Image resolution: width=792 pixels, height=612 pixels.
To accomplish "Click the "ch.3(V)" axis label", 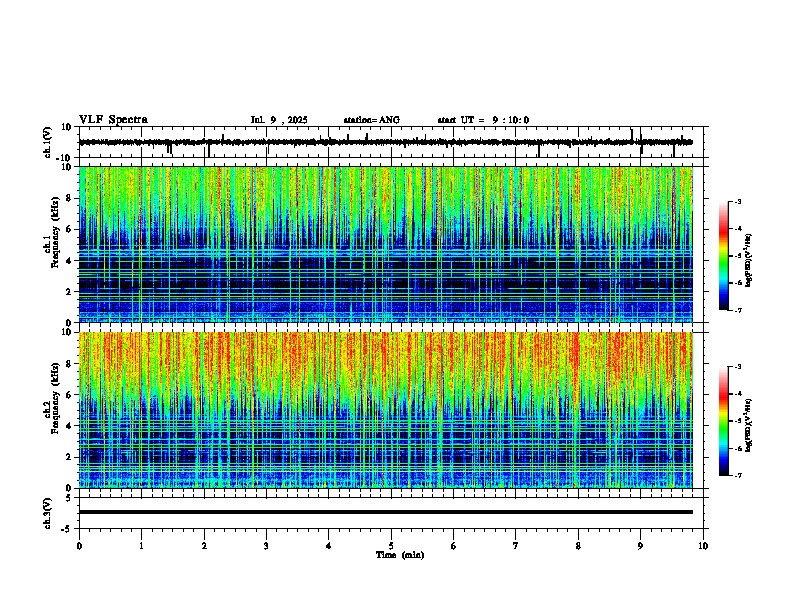I will pyautogui.click(x=48, y=513).
